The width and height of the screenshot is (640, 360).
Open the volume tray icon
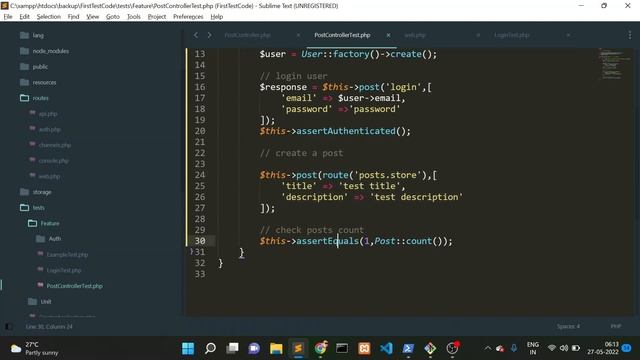pyautogui.click(x=564, y=348)
